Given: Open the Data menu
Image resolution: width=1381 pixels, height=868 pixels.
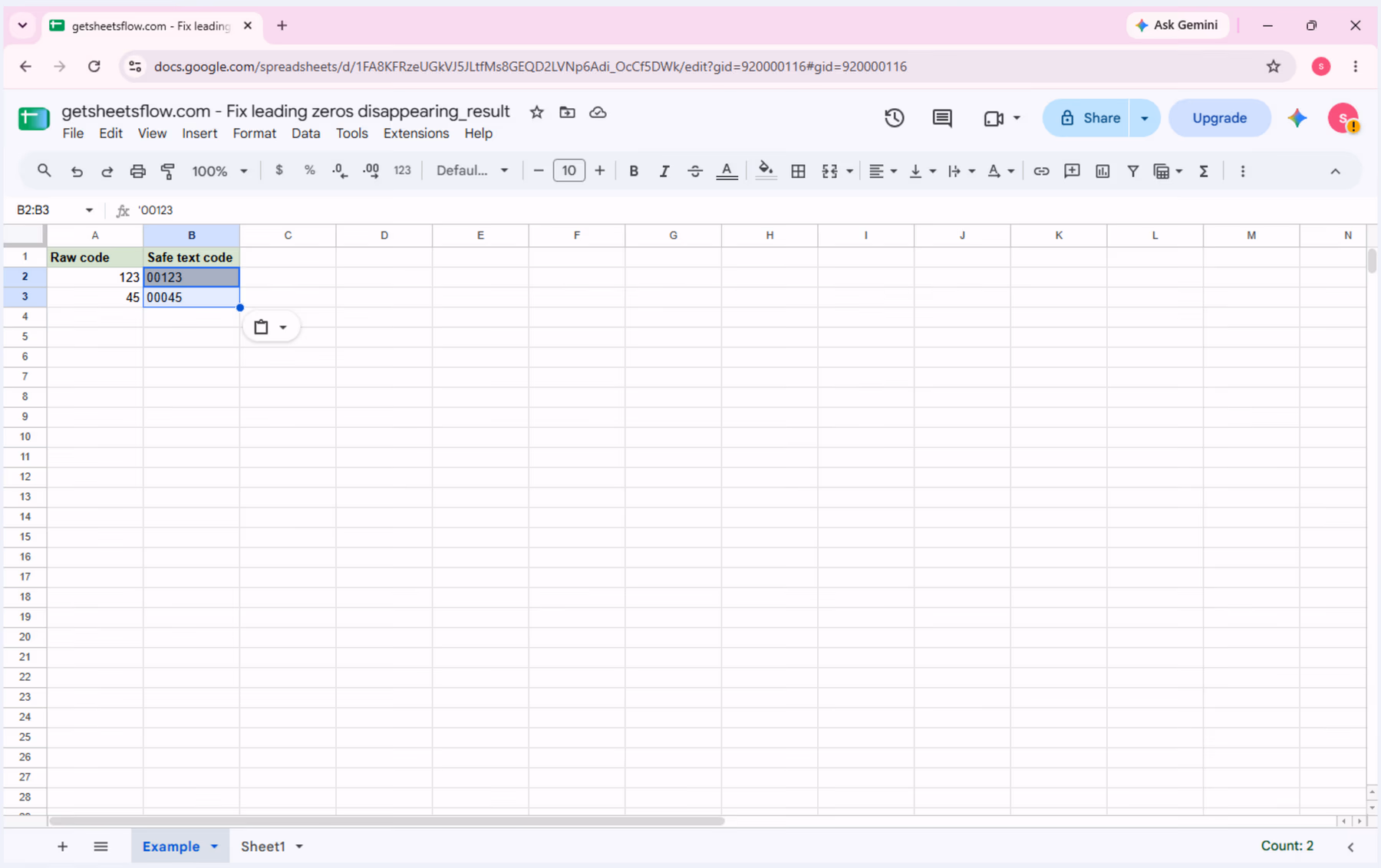Looking at the screenshot, I should [305, 133].
